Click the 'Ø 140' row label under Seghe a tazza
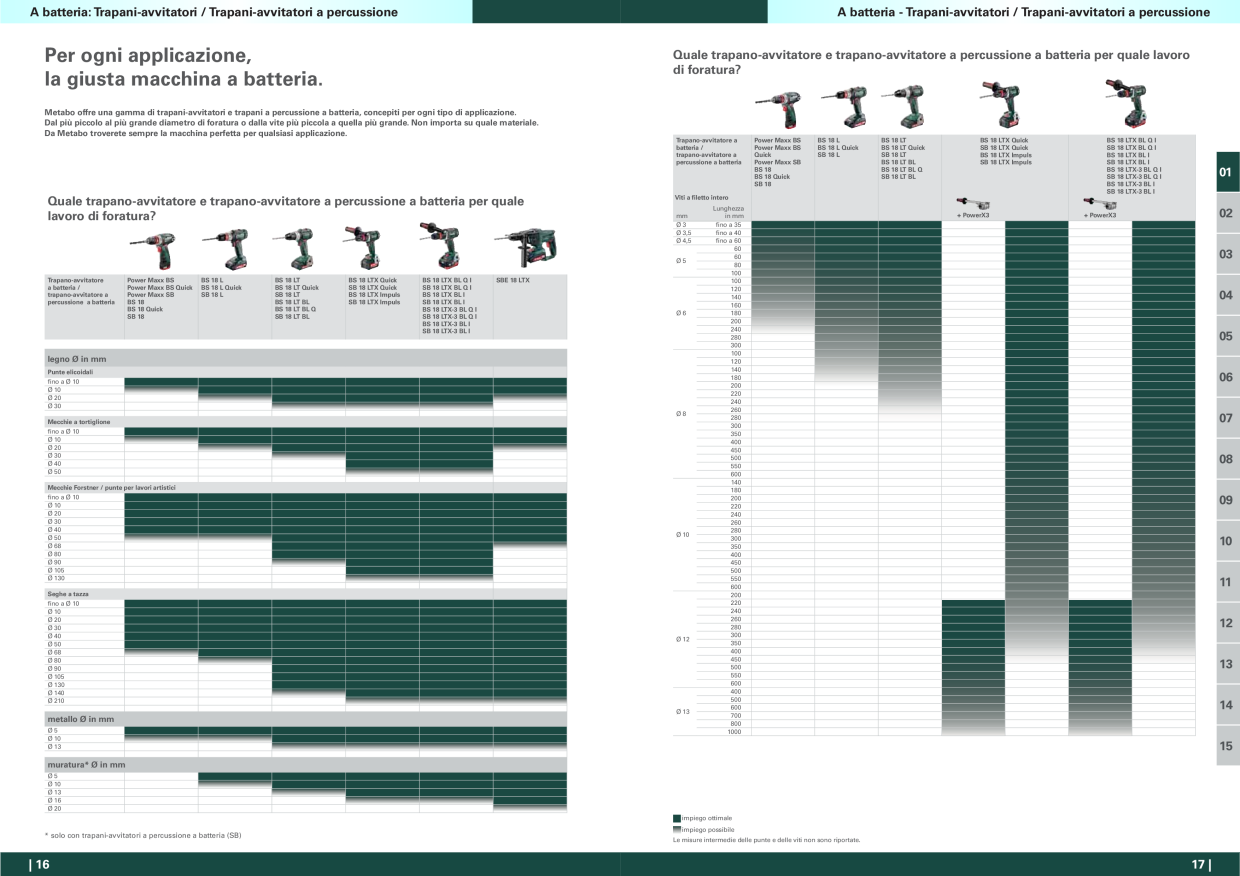1240x876 pixels. tap(56, 692)
